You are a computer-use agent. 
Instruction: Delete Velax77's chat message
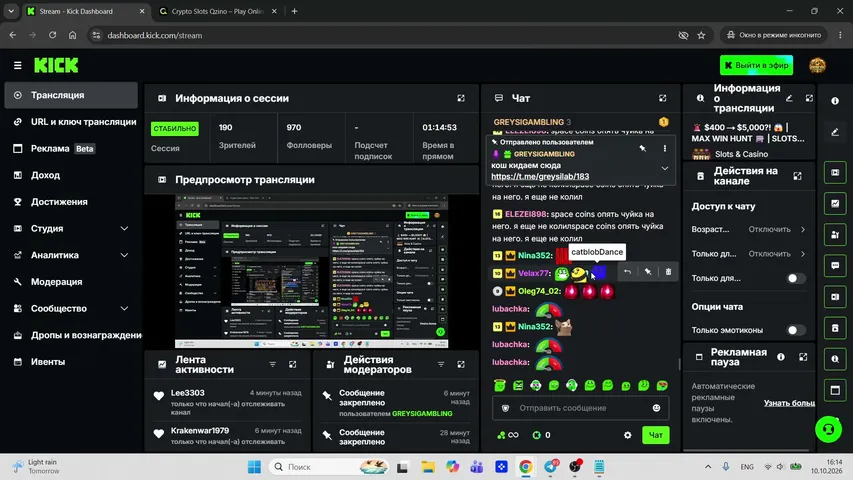click(668, 272)
